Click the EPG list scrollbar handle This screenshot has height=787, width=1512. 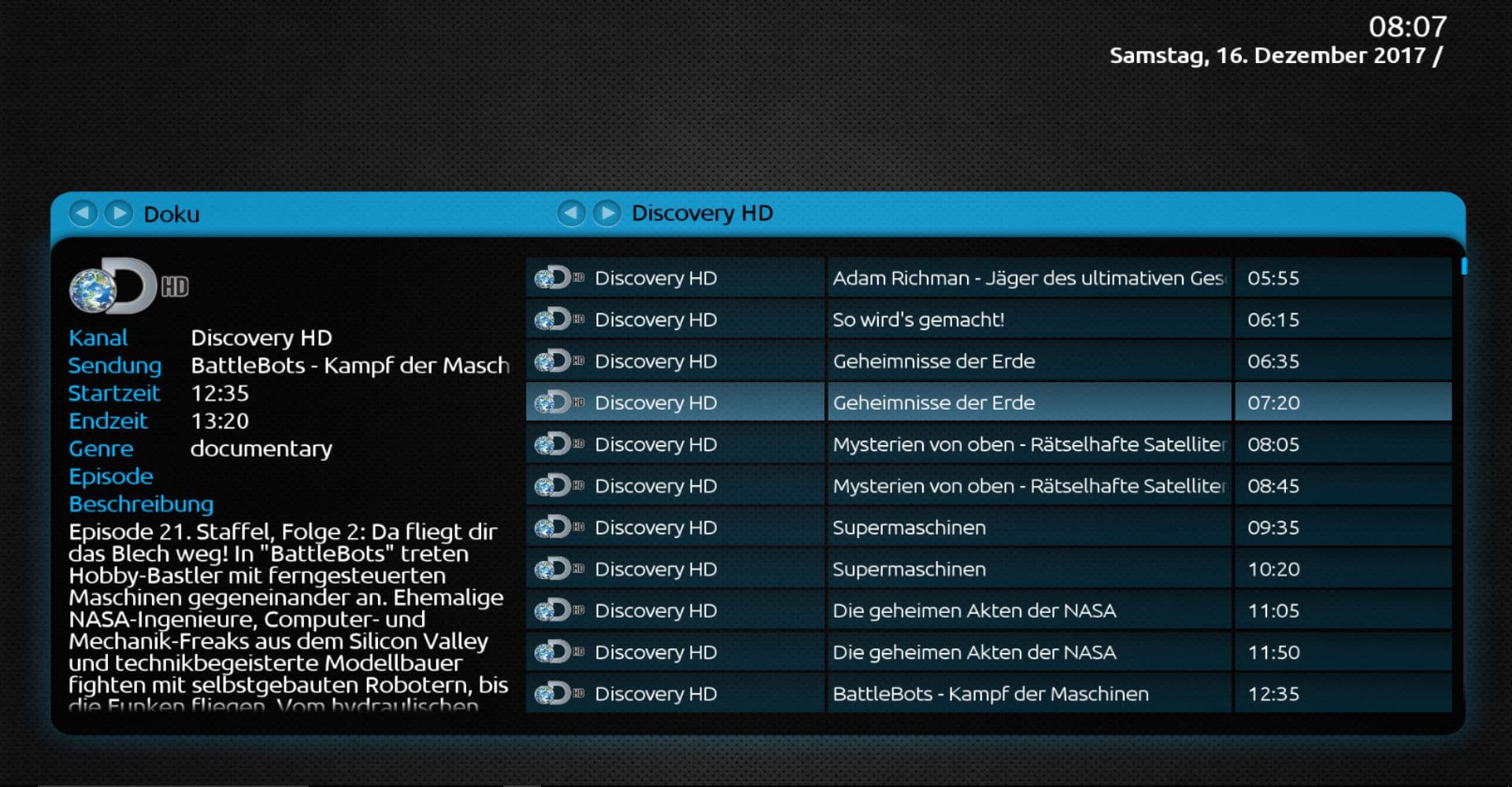pos(1464,266)
